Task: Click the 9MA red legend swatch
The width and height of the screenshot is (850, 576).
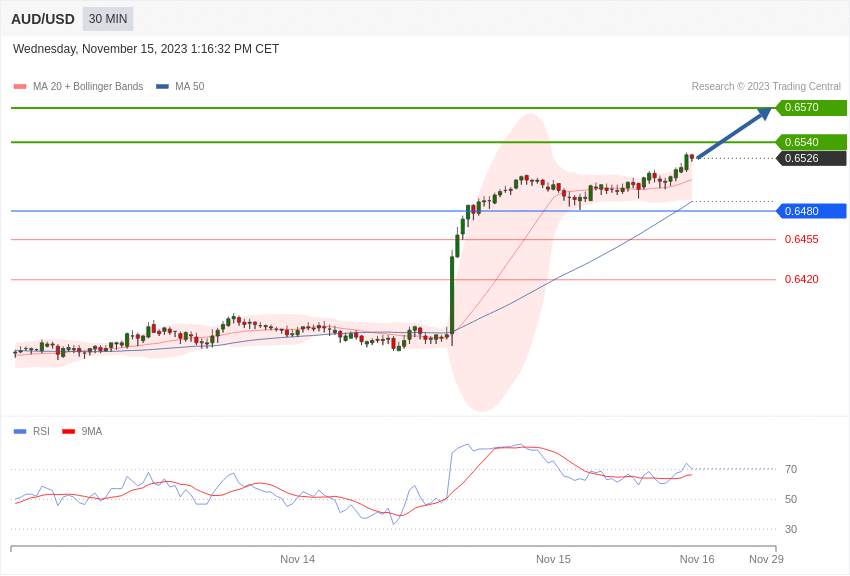Action: coord(69,431)
